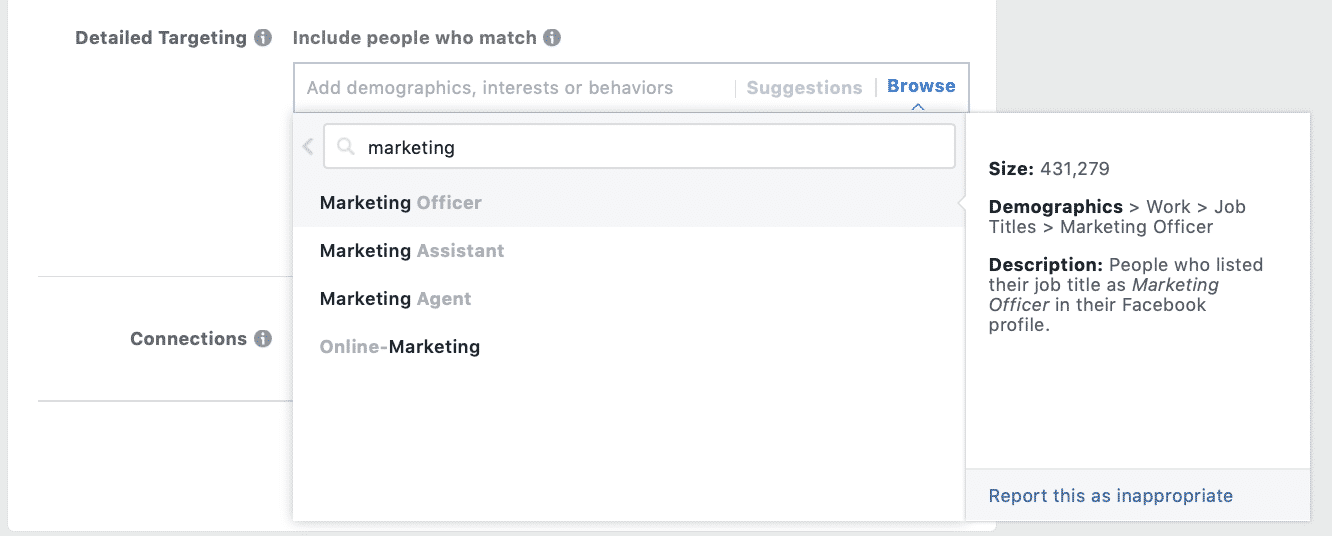Click the Connections section label

coord(188,339)
